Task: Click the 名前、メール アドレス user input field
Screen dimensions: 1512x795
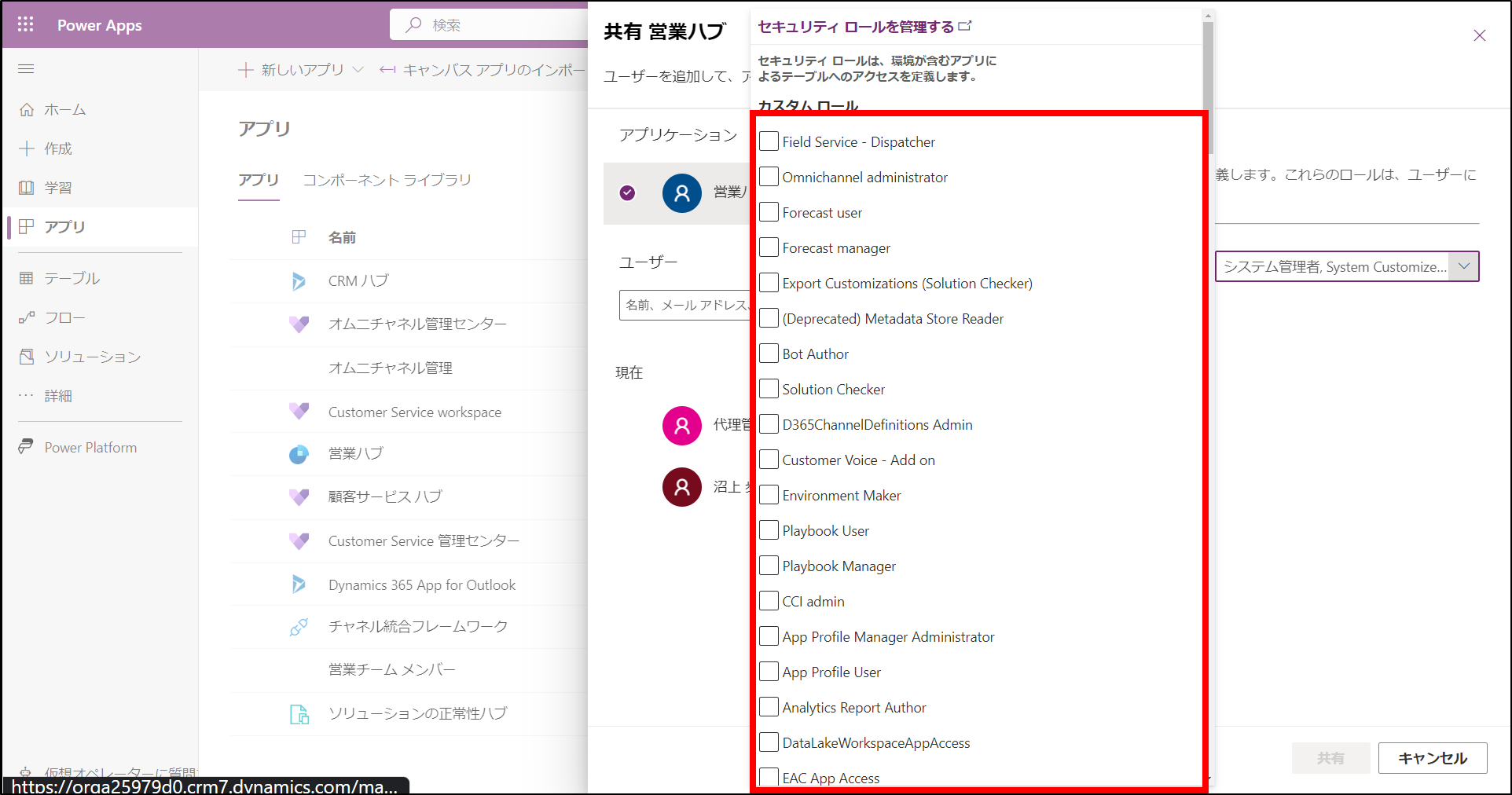Action: 685,305
